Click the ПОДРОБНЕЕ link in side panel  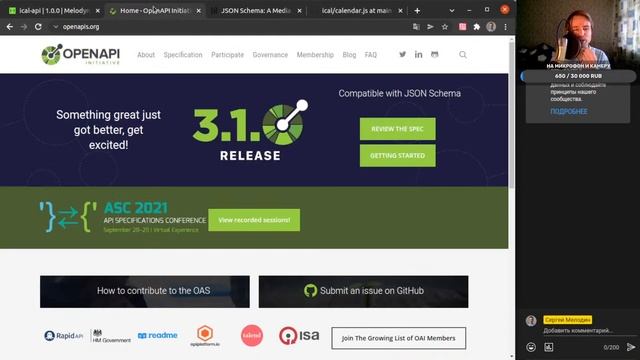(569, 111)
